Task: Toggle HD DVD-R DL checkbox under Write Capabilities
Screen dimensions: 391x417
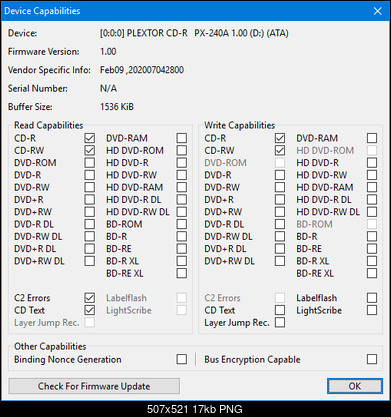Action: click(x=372, y=199)
